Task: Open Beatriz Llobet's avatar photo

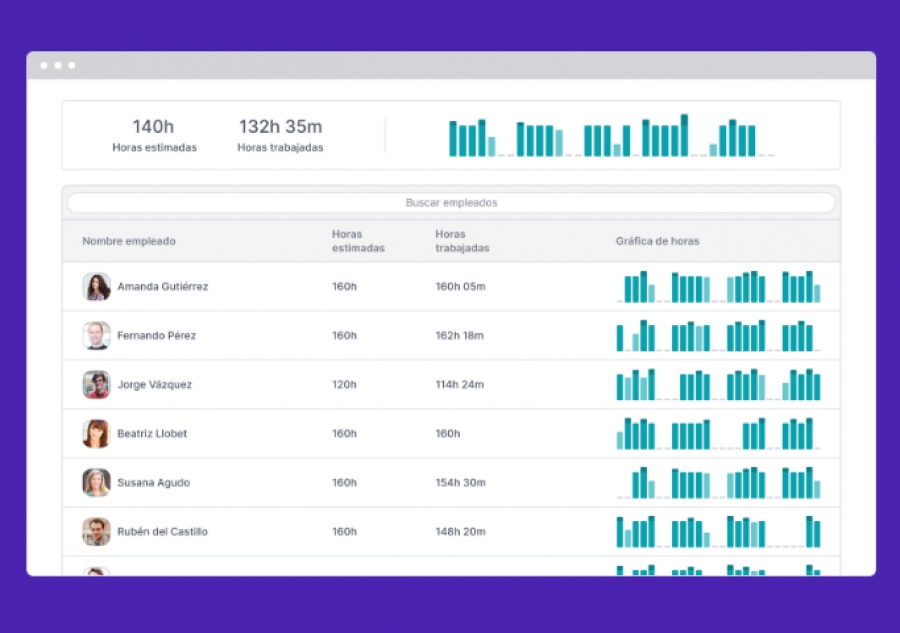Action: tap(96, 433)
